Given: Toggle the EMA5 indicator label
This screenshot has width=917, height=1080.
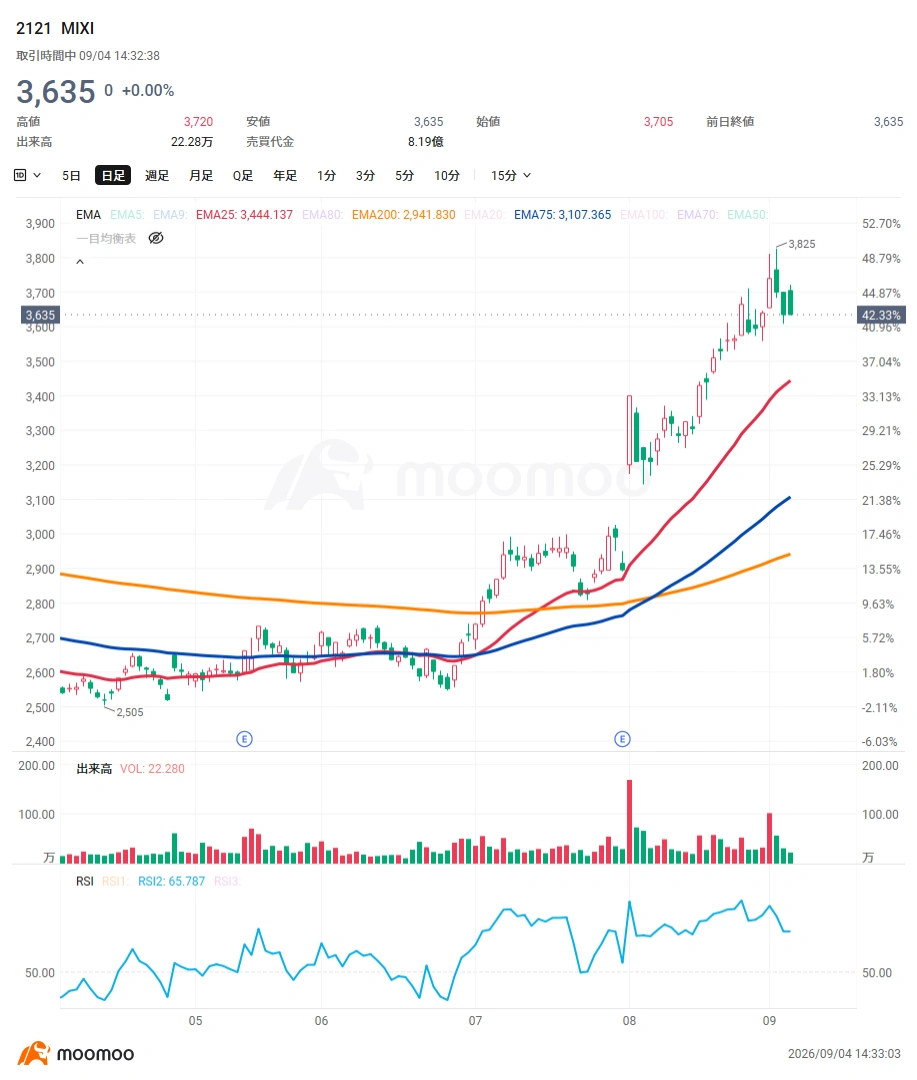Looking at the screenshot, I should [x=127, y=215].
